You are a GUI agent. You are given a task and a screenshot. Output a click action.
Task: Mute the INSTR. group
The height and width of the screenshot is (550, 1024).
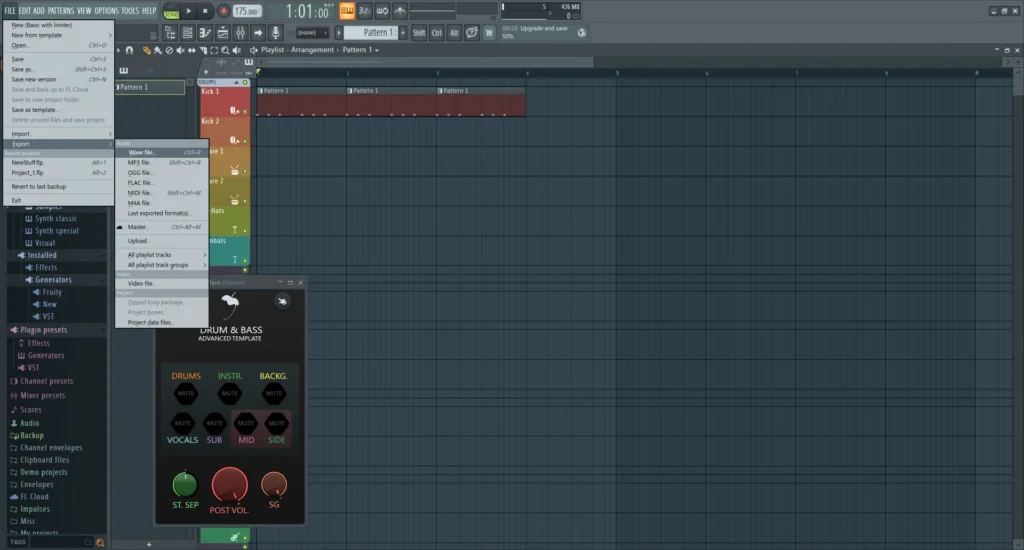tap(229, 393)
